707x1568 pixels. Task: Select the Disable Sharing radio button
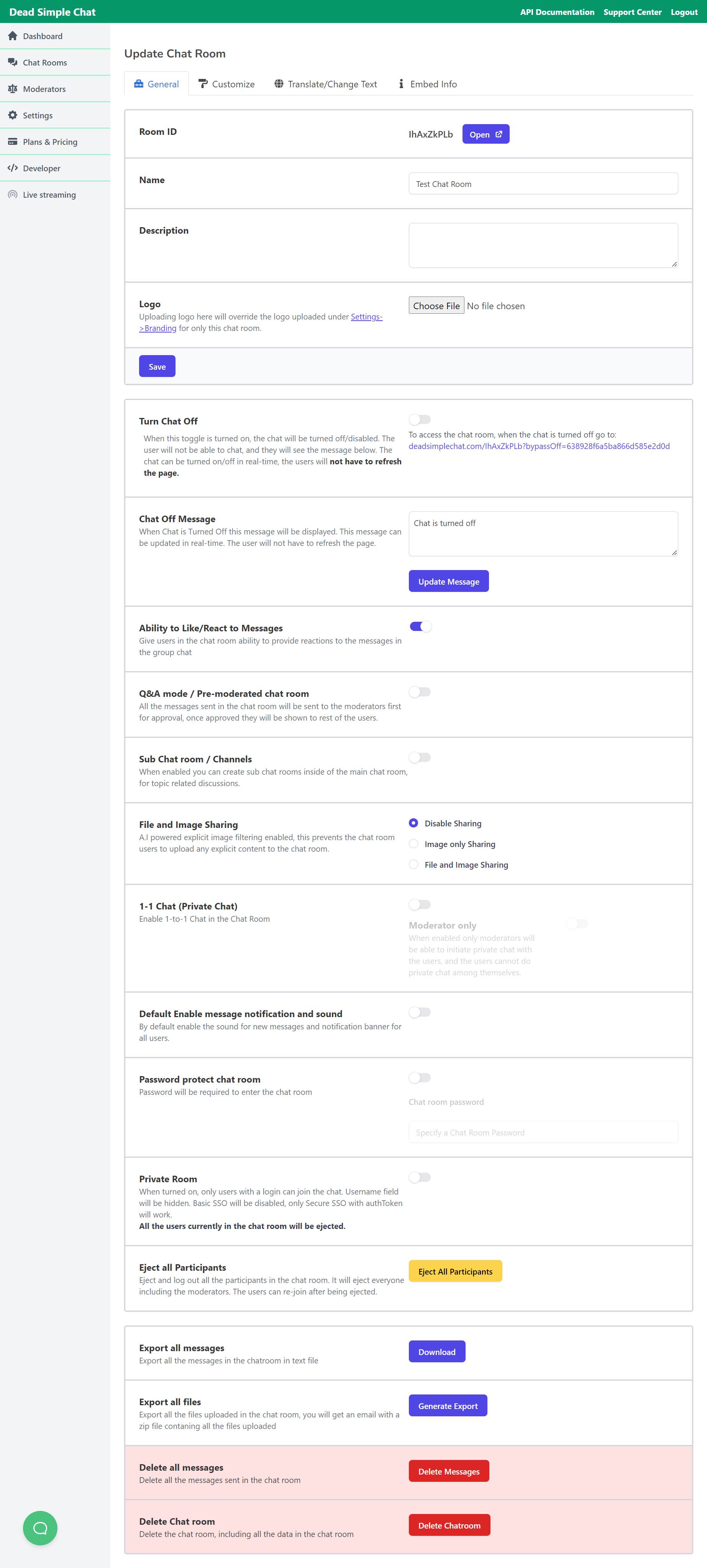[x=413, y=823]
